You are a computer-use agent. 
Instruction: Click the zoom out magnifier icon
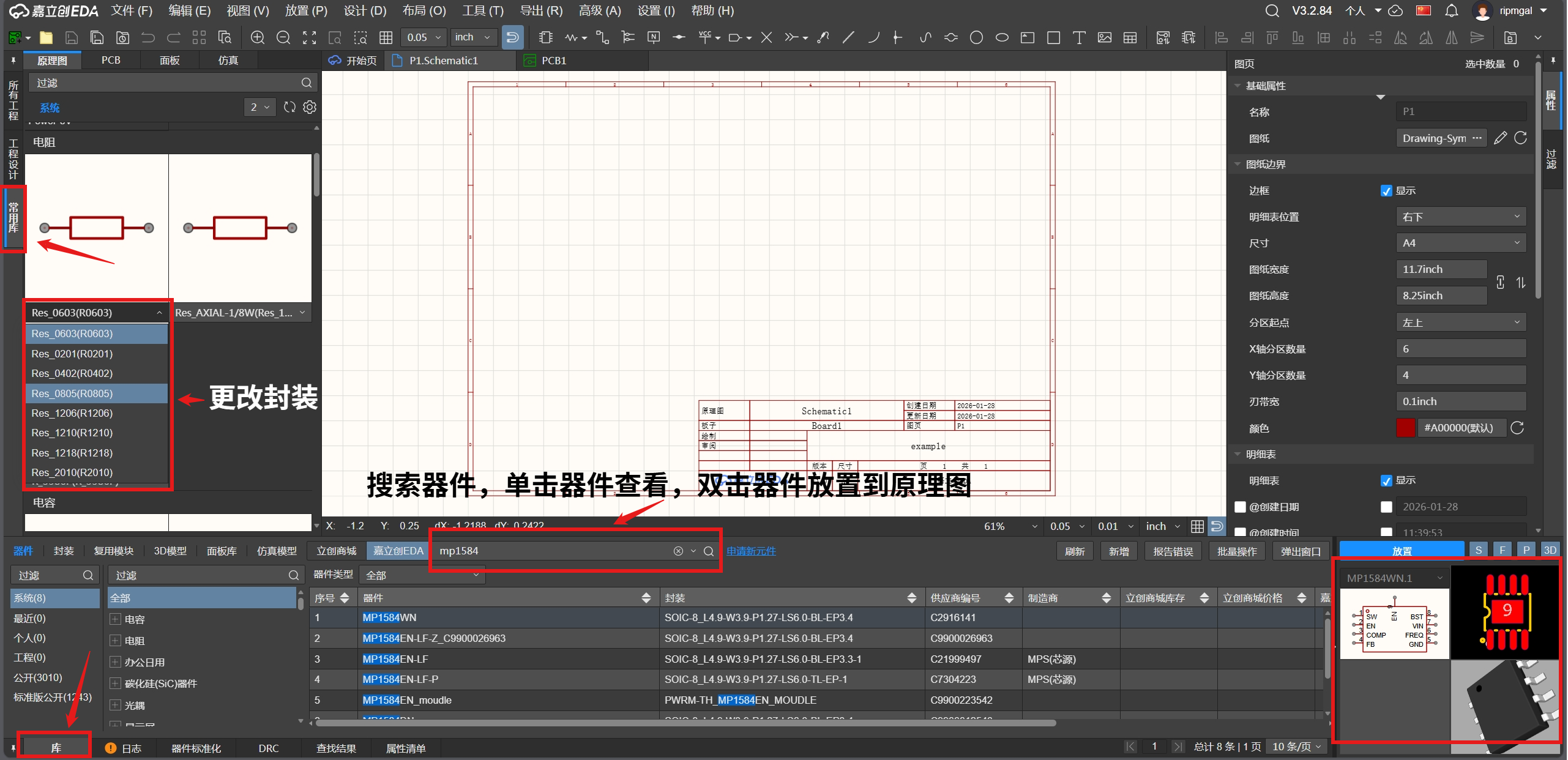pyautogui.click(x=283, y=38)
